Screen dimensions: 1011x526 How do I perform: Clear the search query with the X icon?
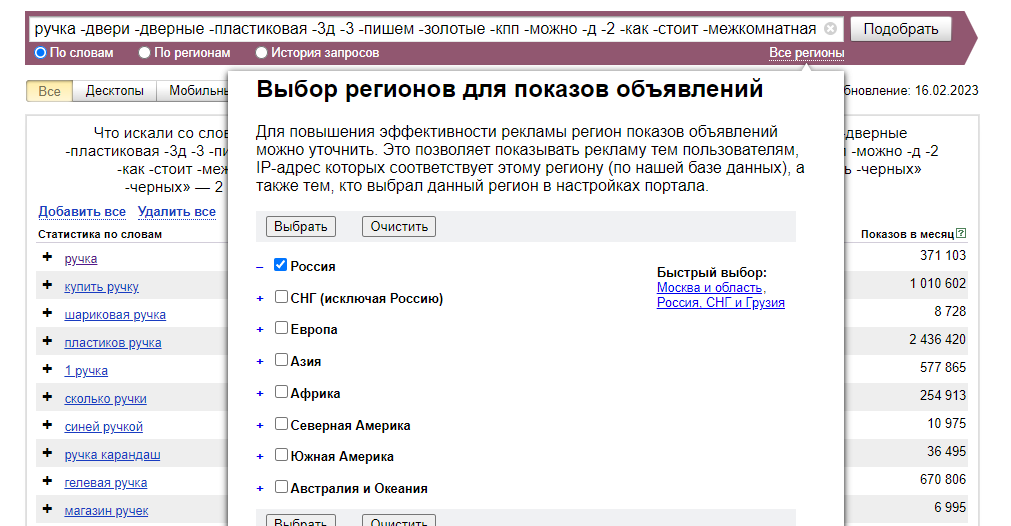[830, 28]
